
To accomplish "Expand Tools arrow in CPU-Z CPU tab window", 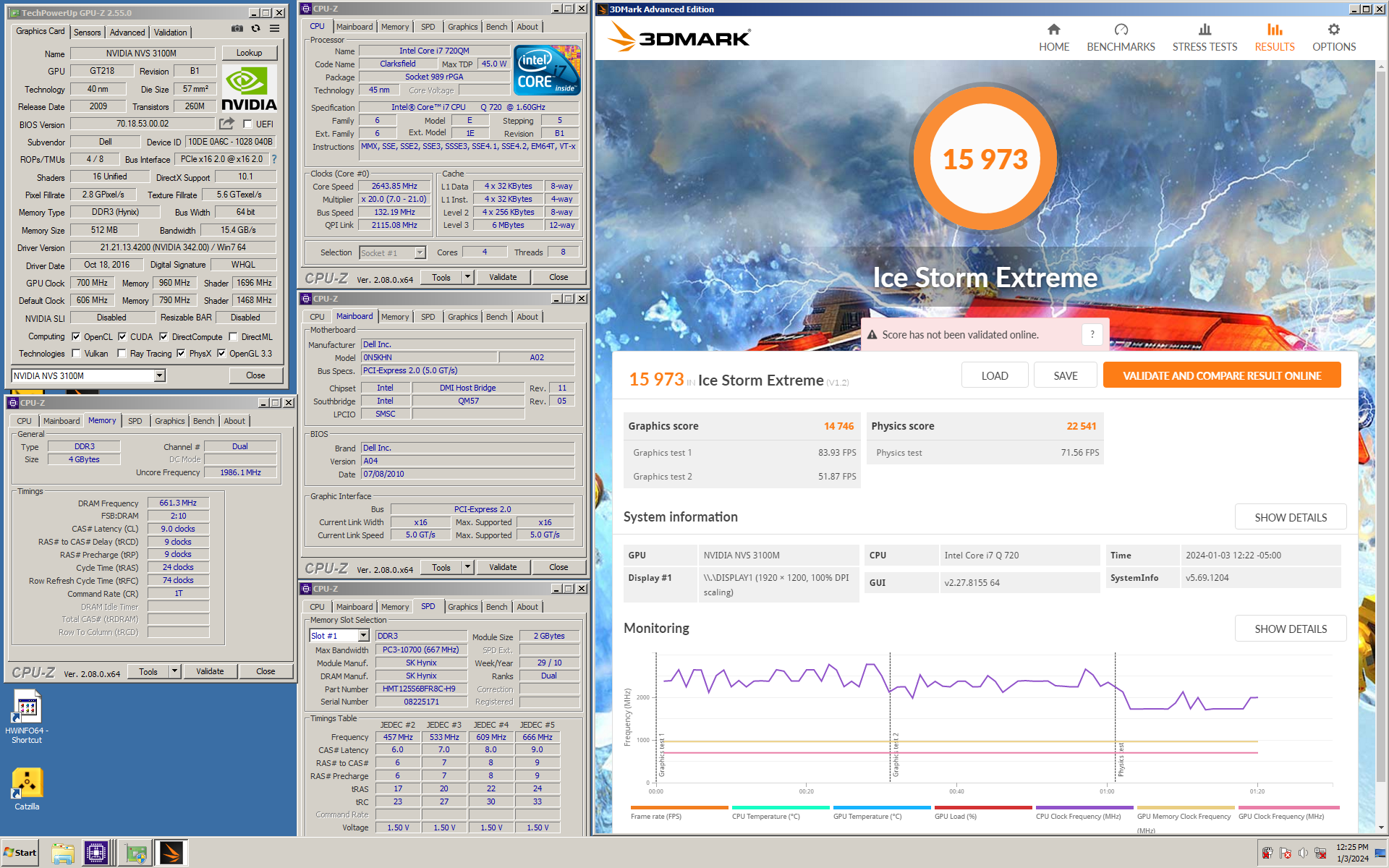I will tap(468, 277).
